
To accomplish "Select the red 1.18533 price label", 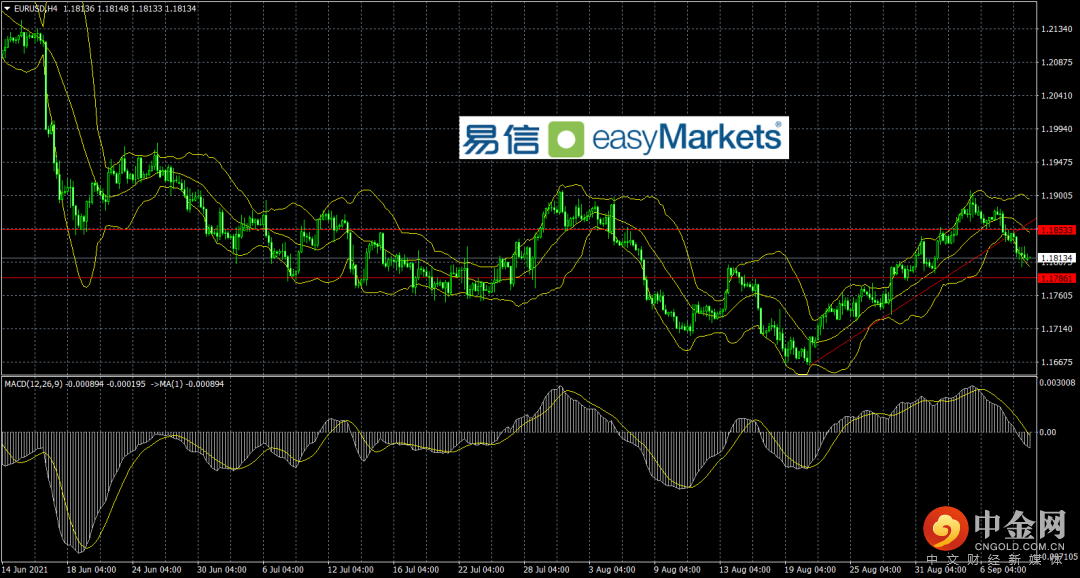I will [x=1057, y=229].
